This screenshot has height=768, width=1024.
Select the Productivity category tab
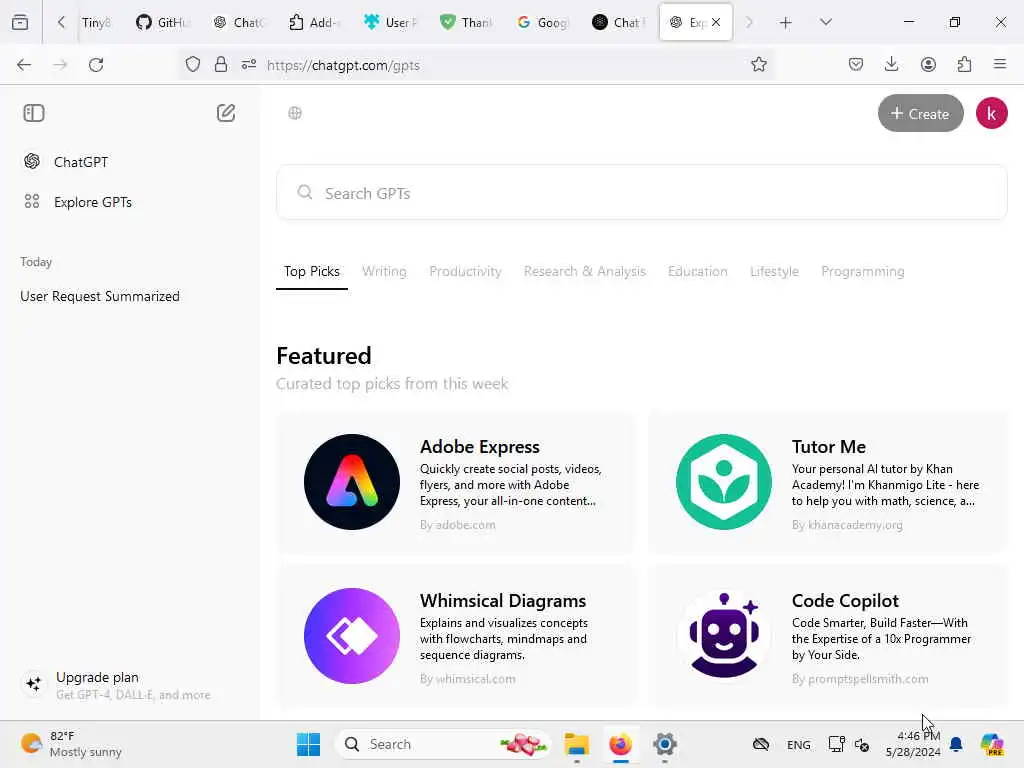[465, 271]
